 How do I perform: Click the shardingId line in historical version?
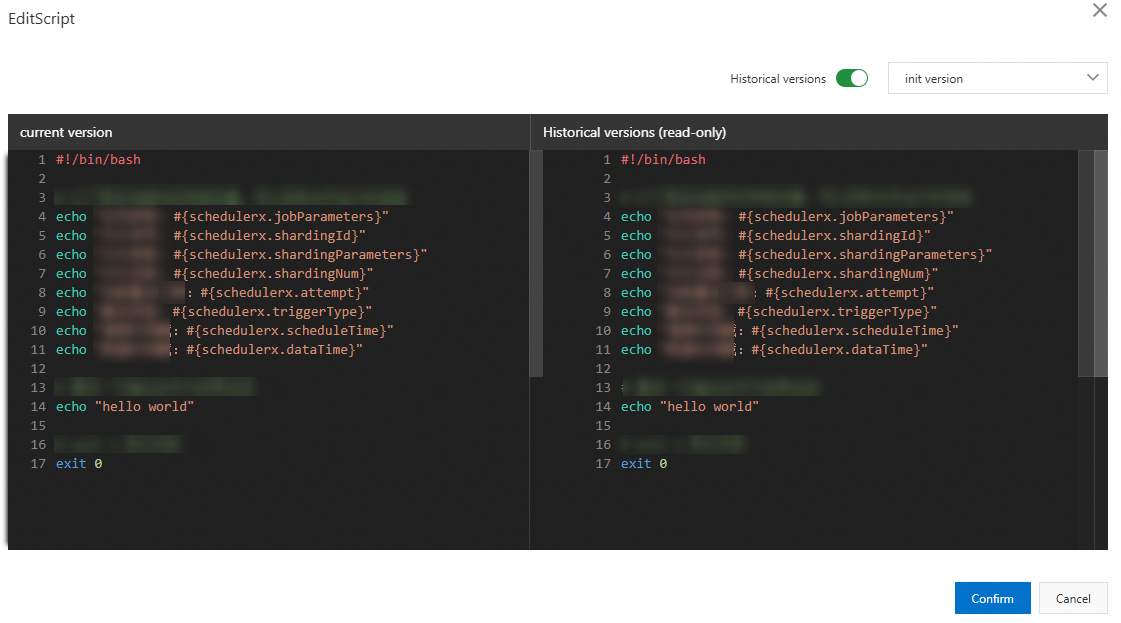click(776, 235)
